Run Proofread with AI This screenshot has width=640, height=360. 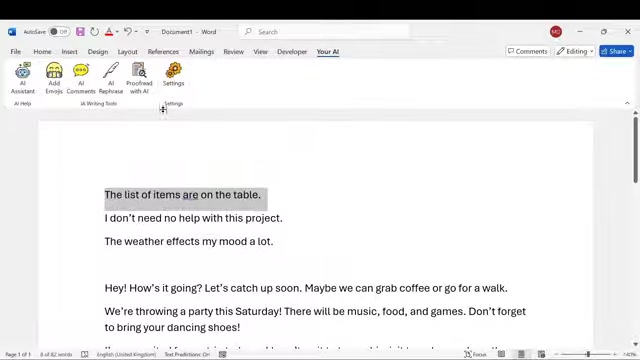click(139, 78)
